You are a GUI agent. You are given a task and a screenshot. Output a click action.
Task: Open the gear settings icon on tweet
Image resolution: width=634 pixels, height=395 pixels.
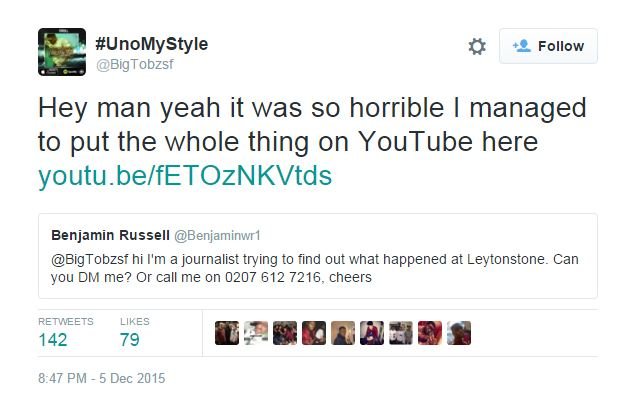477,46
